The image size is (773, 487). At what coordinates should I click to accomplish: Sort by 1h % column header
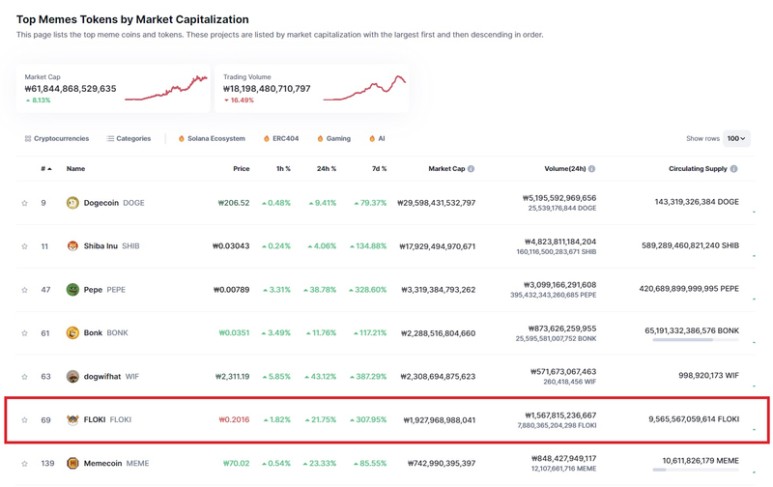[x=283, y=169]
